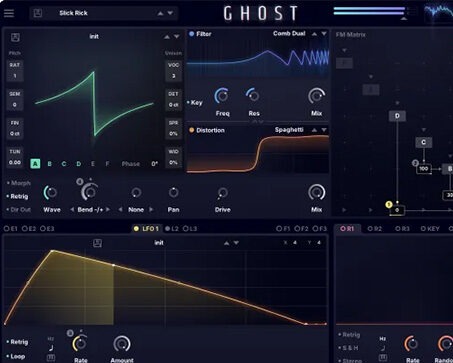Viewport: 453px width, 363px height.
Task: Click the filter Freq knob
Action: click(x=222, y=96)
